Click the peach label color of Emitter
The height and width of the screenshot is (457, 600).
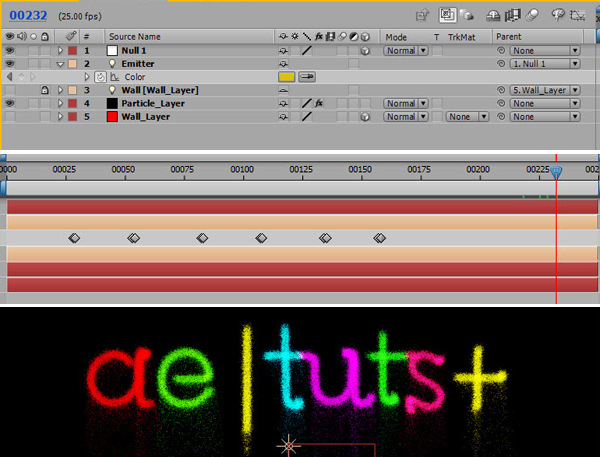(x=72, y=64)
